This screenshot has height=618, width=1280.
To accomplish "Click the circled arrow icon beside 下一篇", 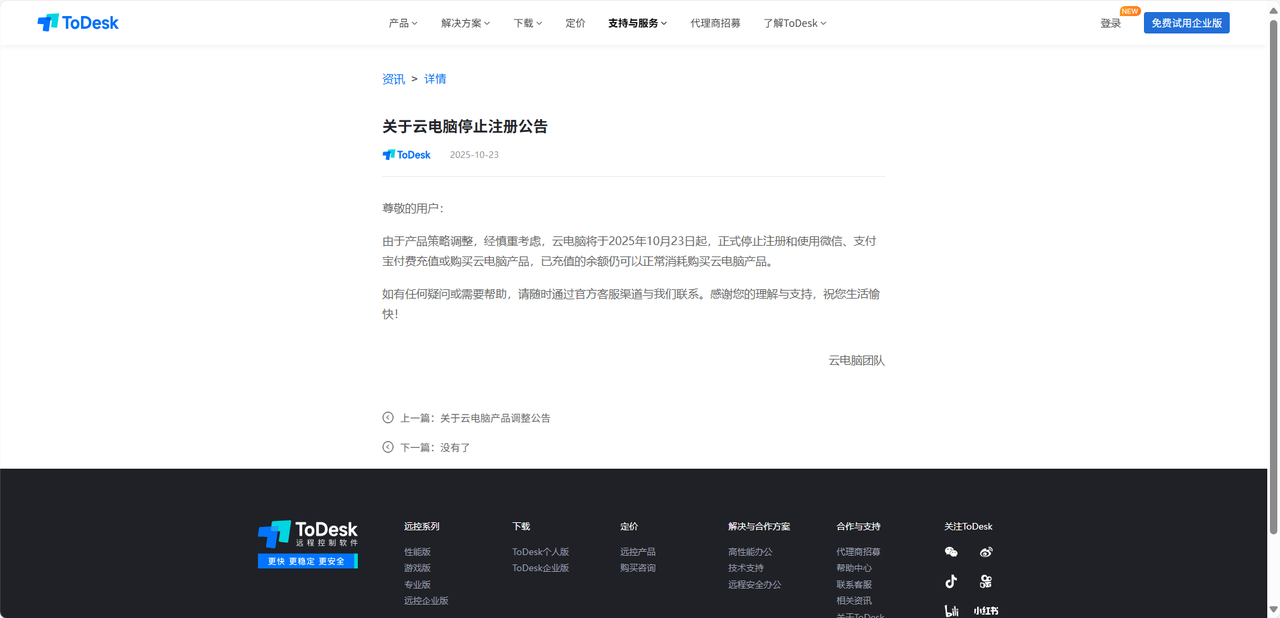I will click(388, 447).
